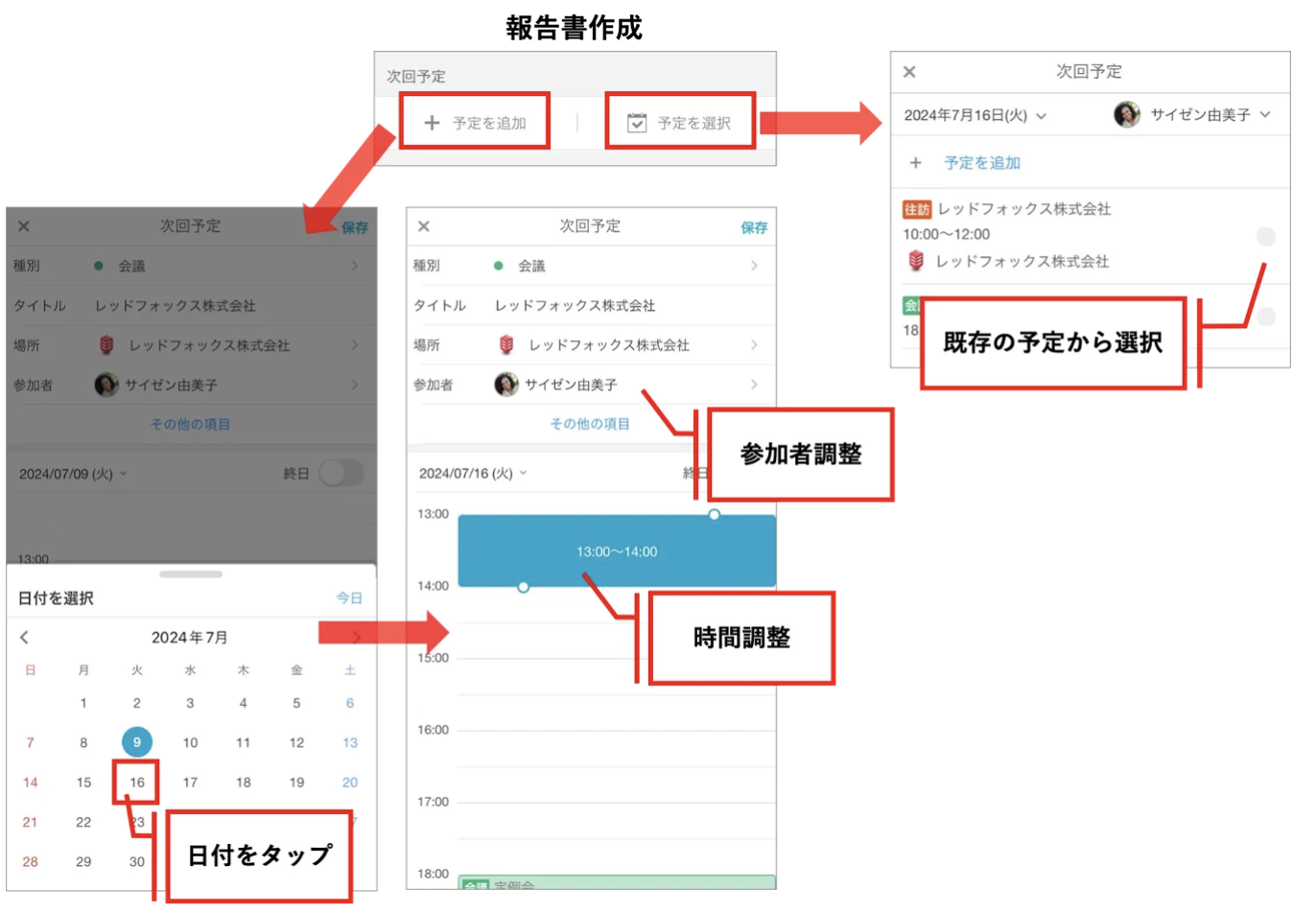The image size is (1316, 913).
Task: Select Sunday July 7 in the calendar
Action: click(31, 742)
